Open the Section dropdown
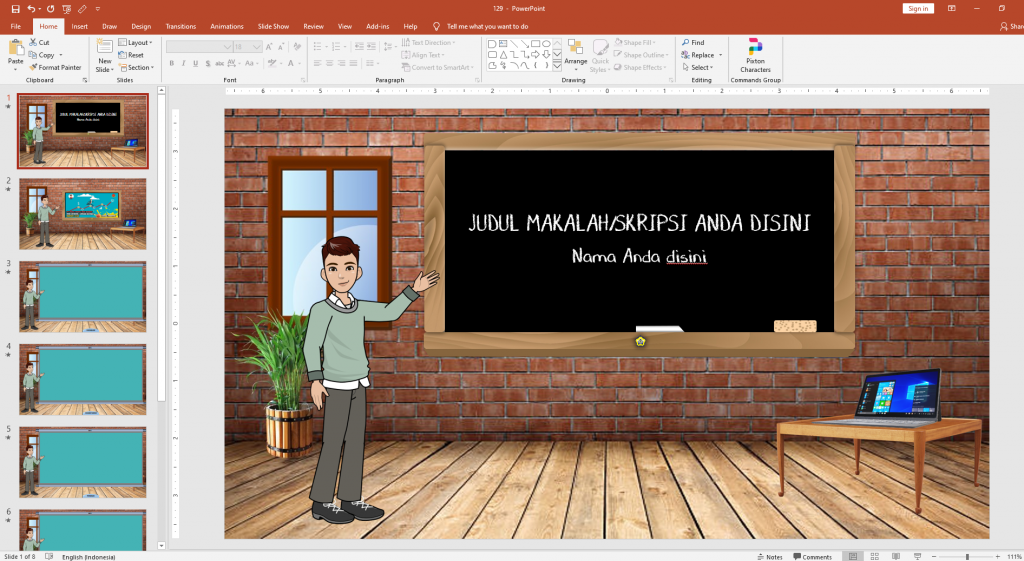This screenshot has height=561, width=1024. pos(136,67)
